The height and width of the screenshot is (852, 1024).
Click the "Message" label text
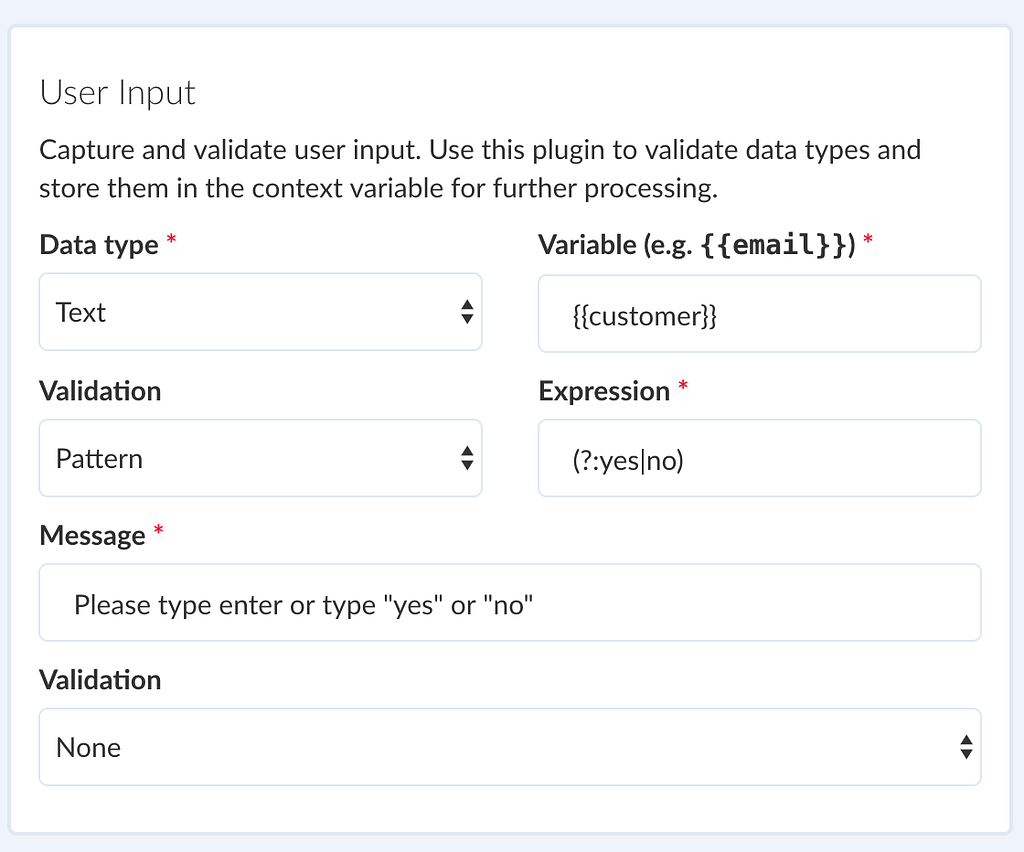tap(92, 536)
